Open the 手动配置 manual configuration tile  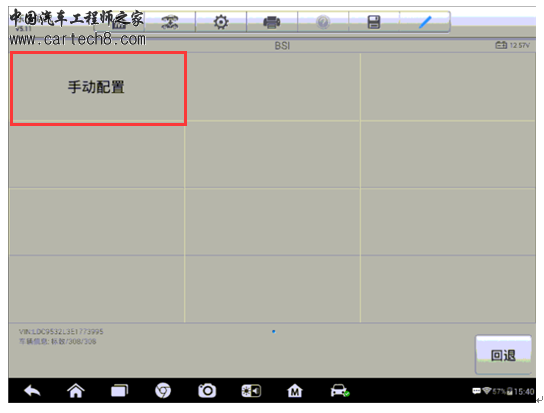coord(98,88)
